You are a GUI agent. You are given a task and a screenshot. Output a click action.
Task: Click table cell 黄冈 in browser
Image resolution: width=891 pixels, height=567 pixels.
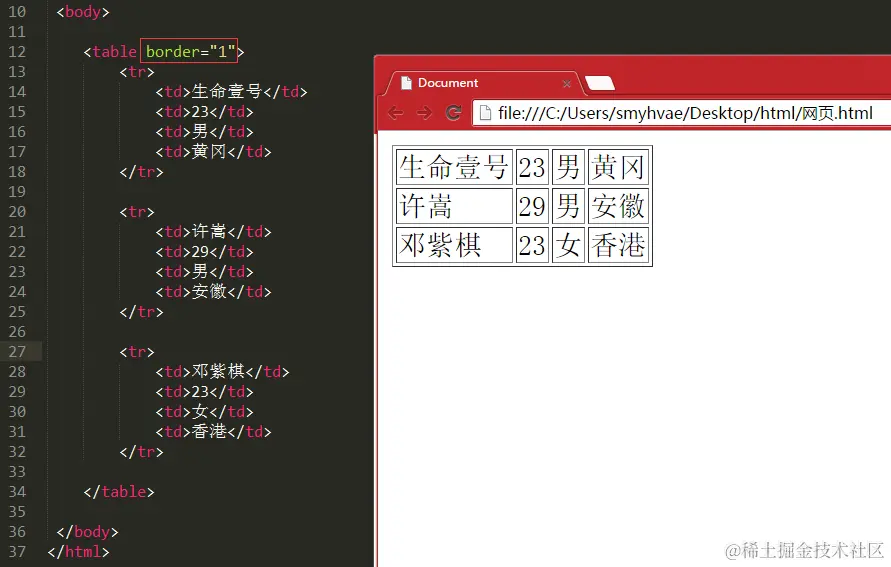coord(618,167)
